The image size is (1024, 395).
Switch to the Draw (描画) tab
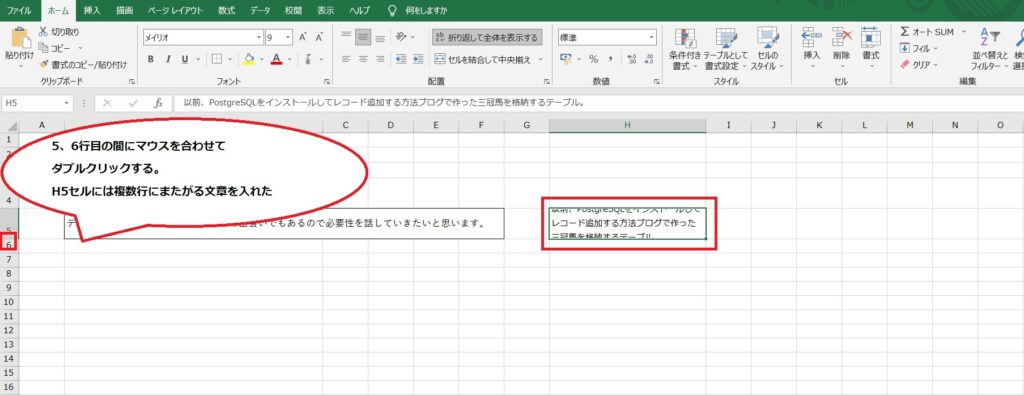click(x=125, y=10)
